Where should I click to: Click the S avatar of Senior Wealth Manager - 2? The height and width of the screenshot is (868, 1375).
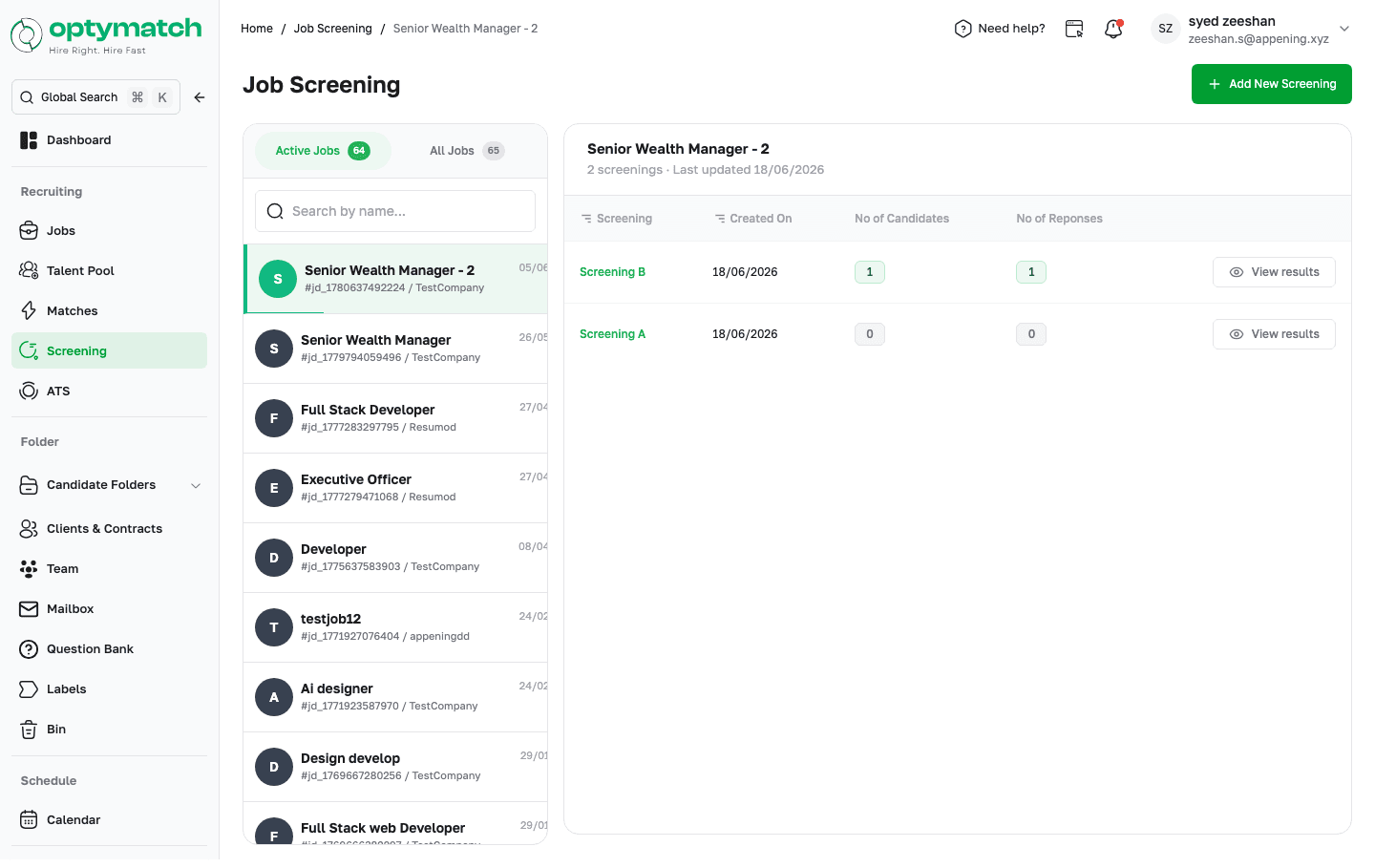point(278,279)
